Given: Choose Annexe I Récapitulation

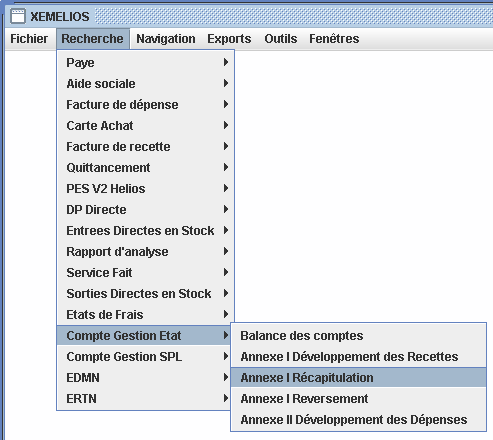Looking at the screenshot, I should click(x=359, y=378).
